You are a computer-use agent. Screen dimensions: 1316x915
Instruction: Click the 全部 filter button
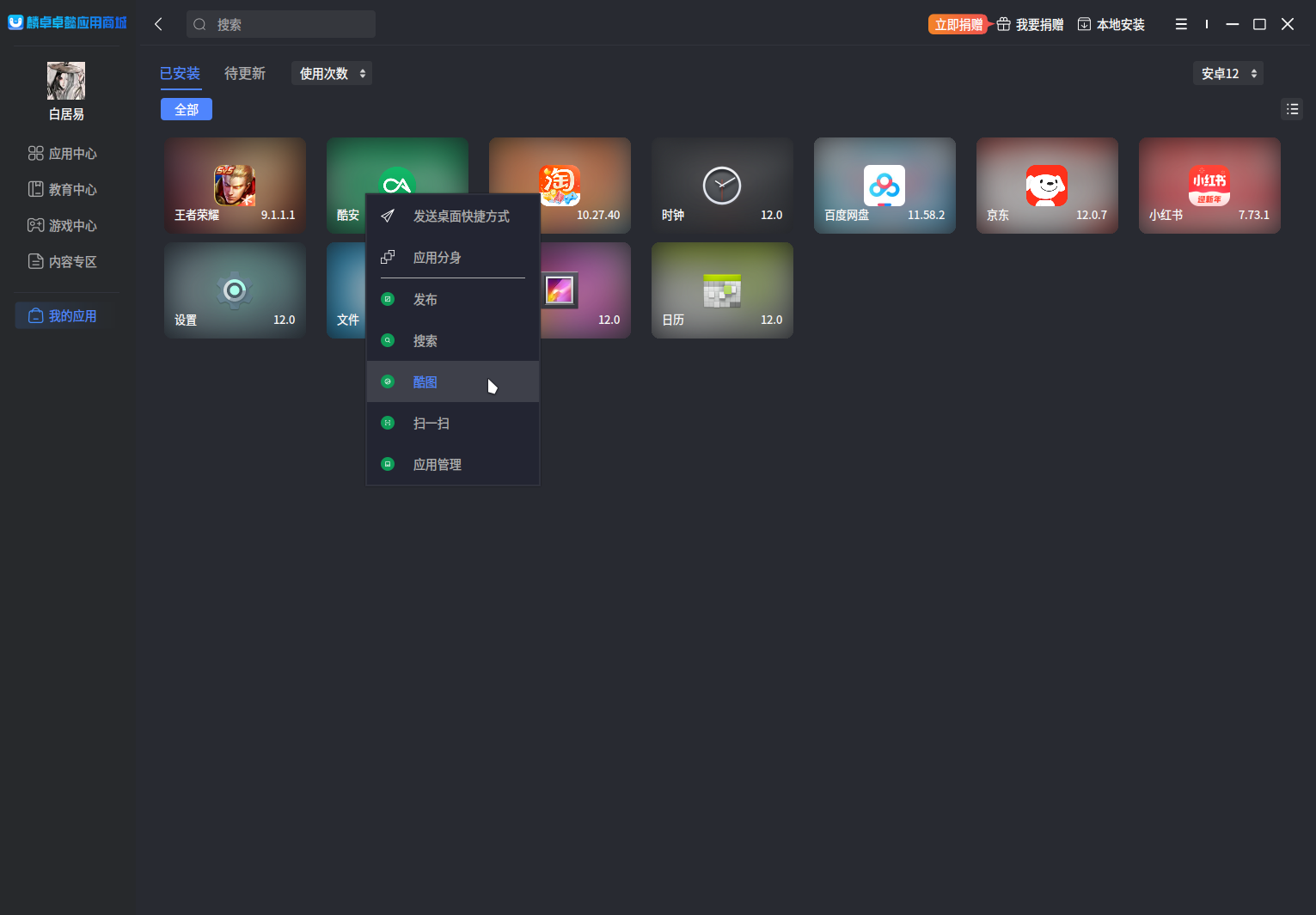[187, 109]
